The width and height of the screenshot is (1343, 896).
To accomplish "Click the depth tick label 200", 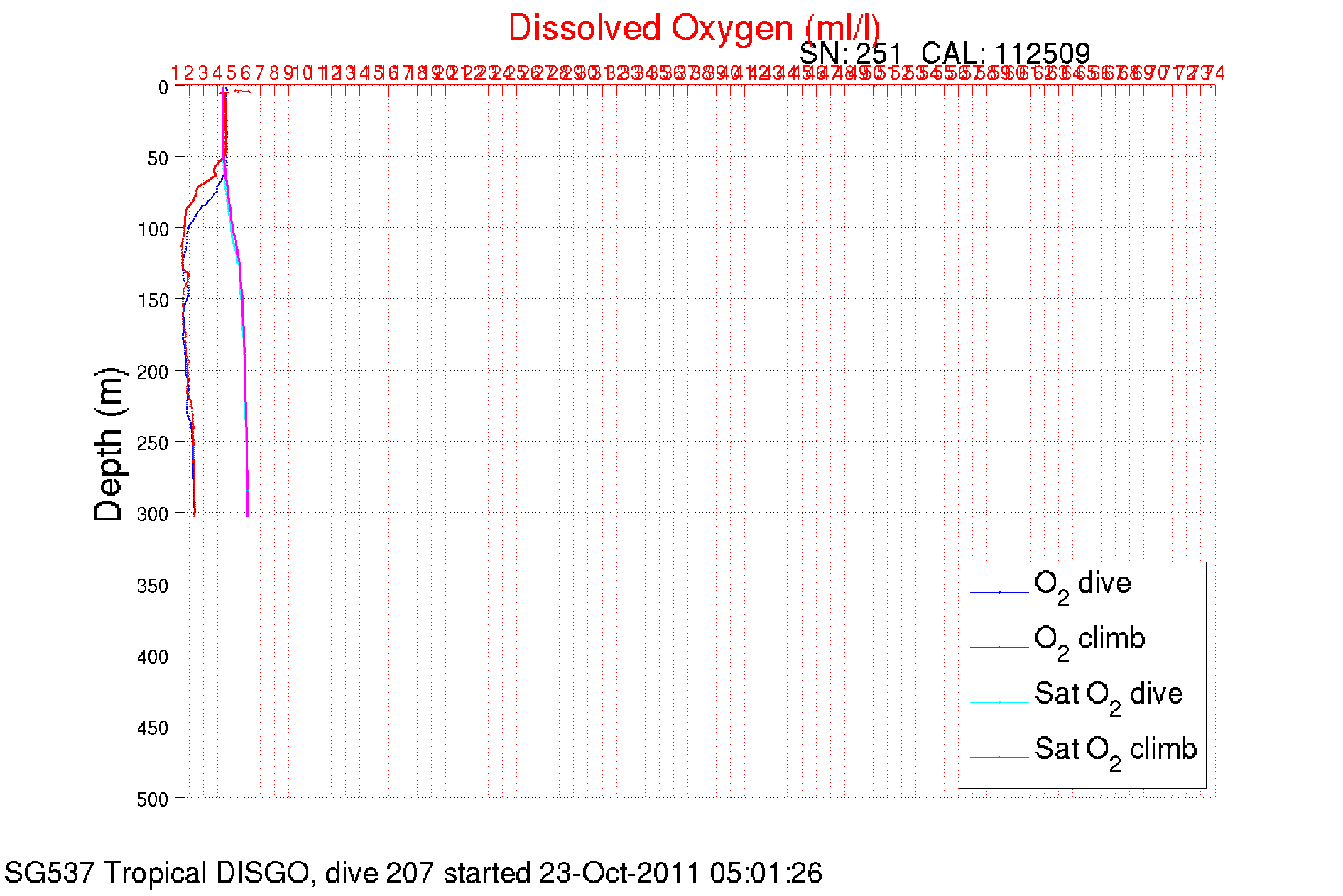I will tap(153, 372).
